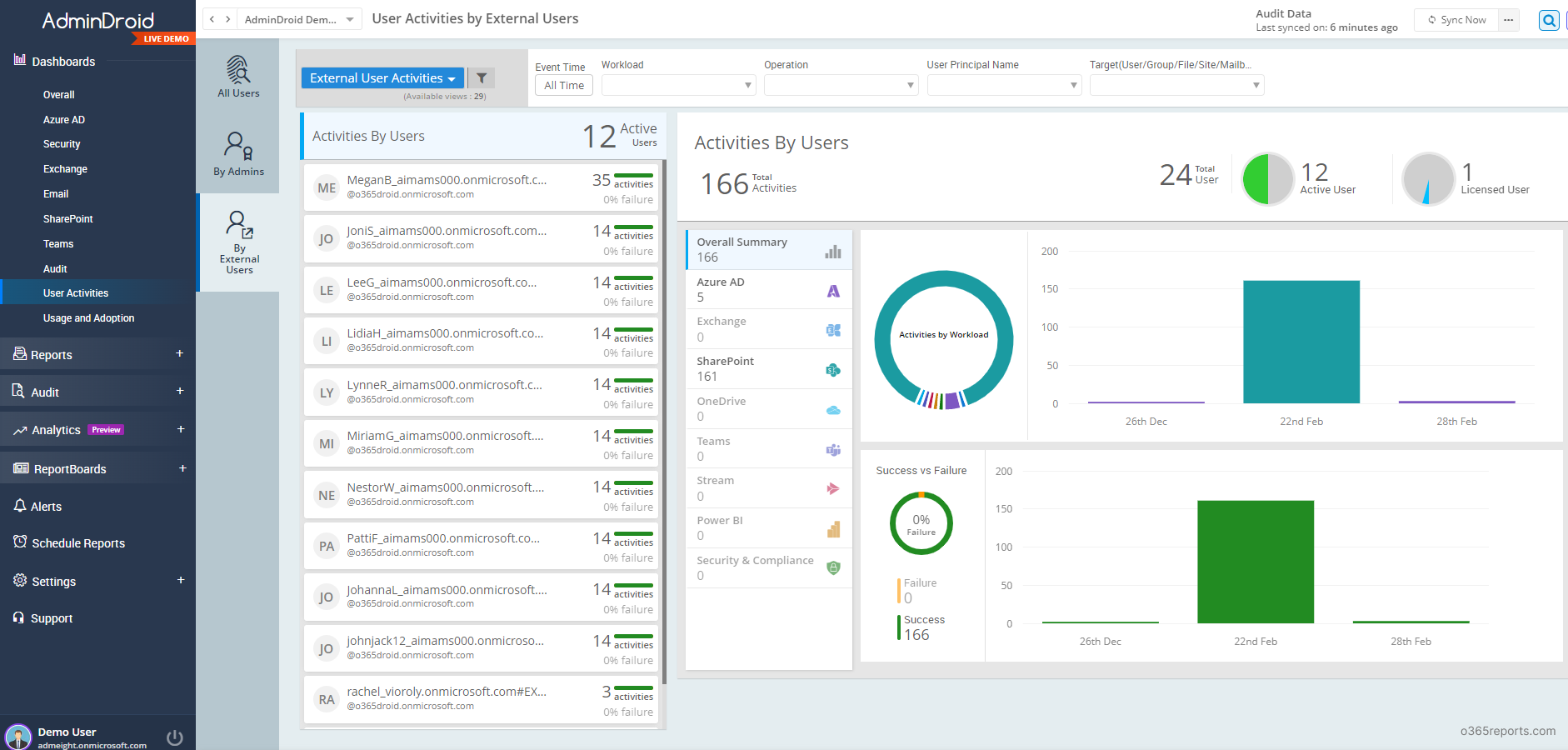
Task: Click the 22nd Feb teal workload bar
Action: tap(1301, 342)
